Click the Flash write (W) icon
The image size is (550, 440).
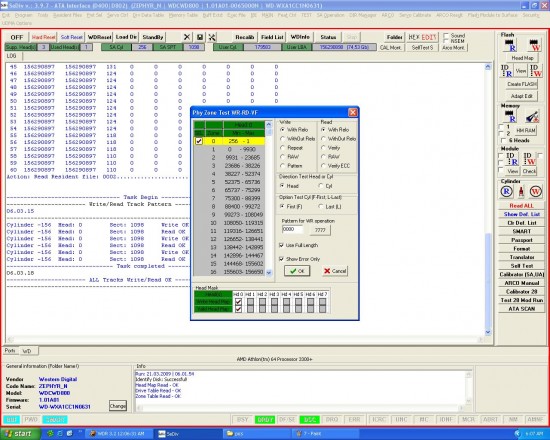point(533,45)
